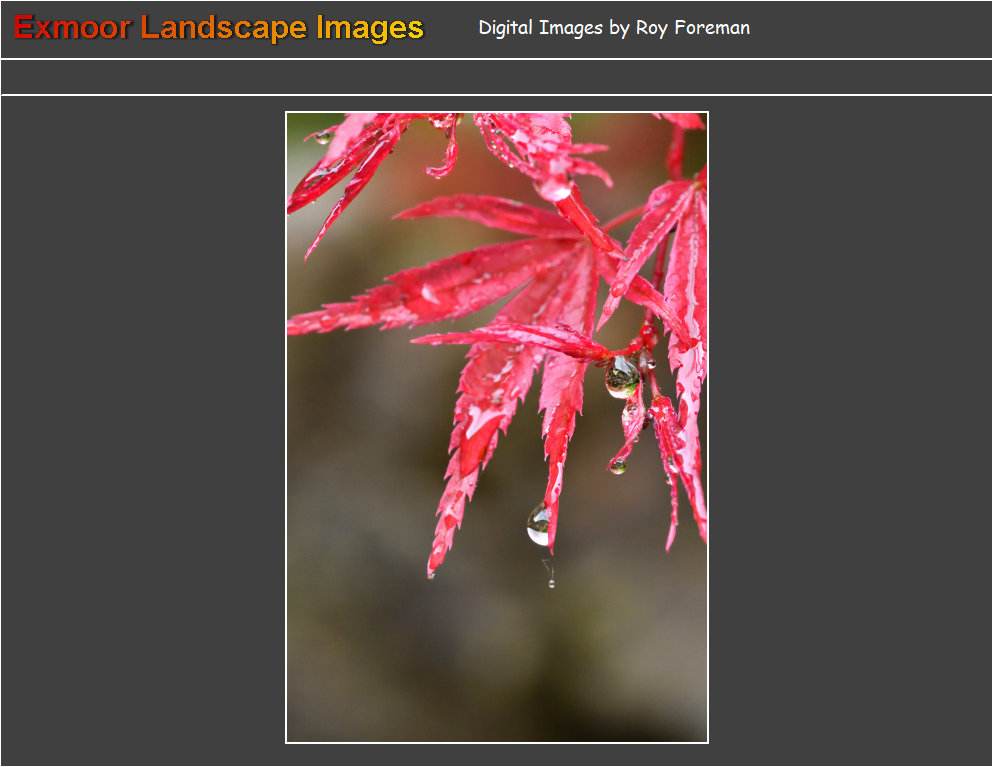The image size is (993, 767).
Task: Click the word "Digital" in the tagline
Action: 506,28
